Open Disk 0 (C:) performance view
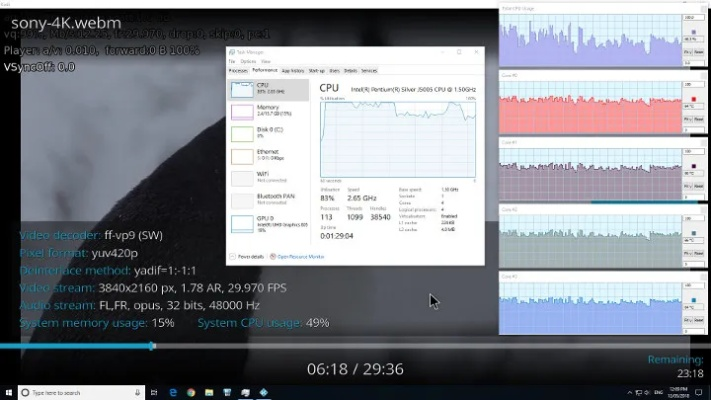 coord(243,134)
